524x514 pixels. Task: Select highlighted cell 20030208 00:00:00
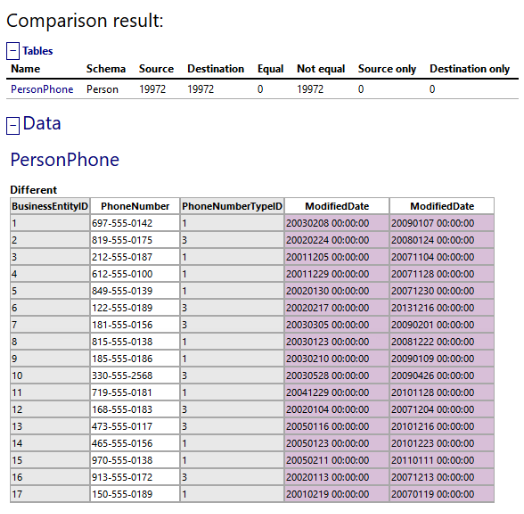337,223
